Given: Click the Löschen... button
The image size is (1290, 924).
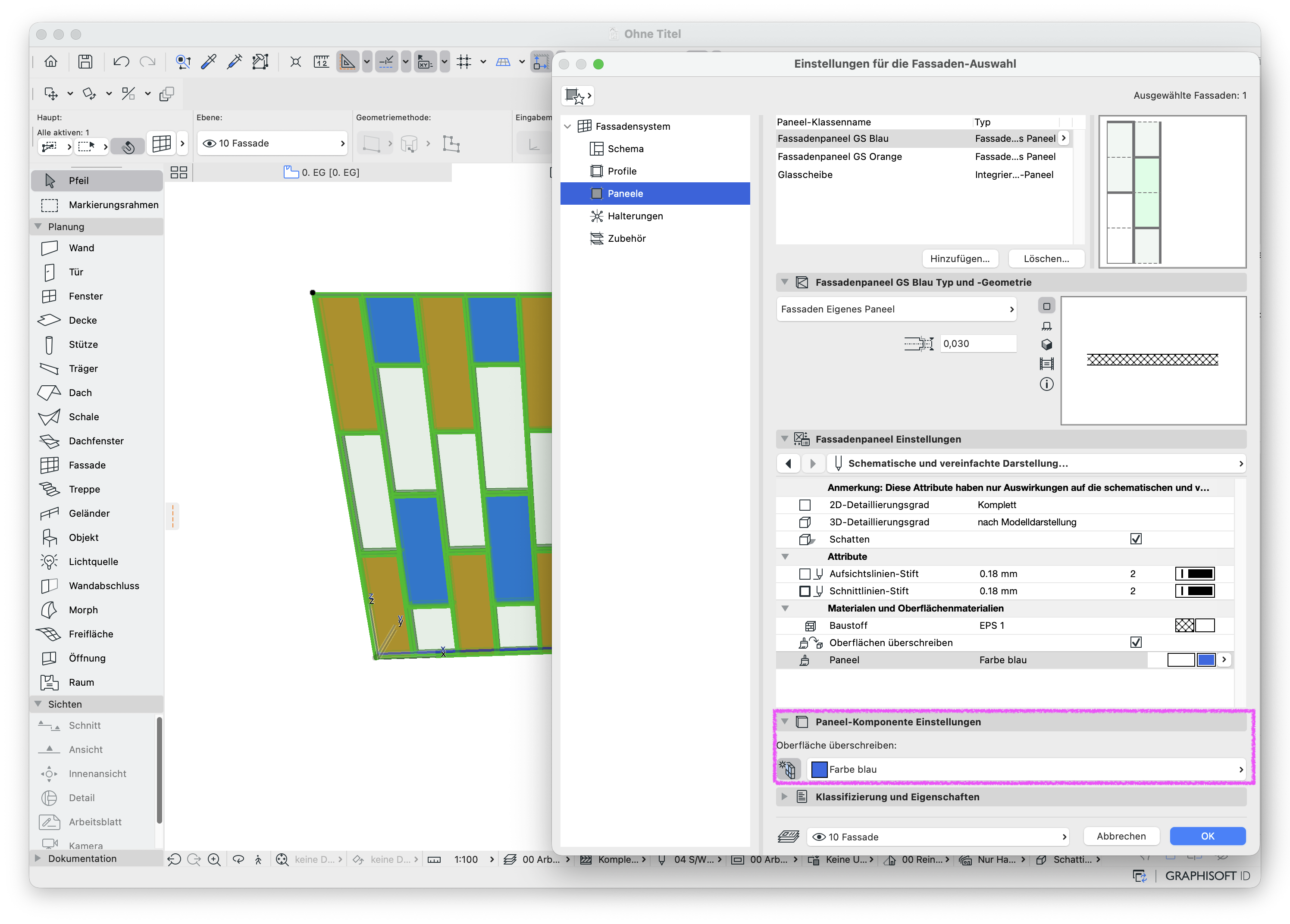Looking at the screenshot, I should (x=1046, y=259).
